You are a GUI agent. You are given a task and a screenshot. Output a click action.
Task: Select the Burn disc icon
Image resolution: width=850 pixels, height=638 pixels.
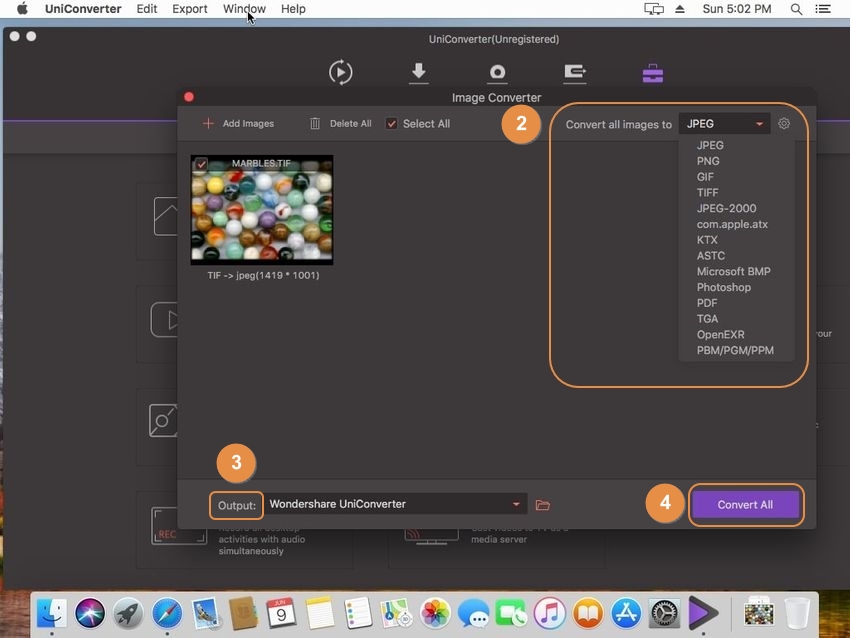pos(497,72)
